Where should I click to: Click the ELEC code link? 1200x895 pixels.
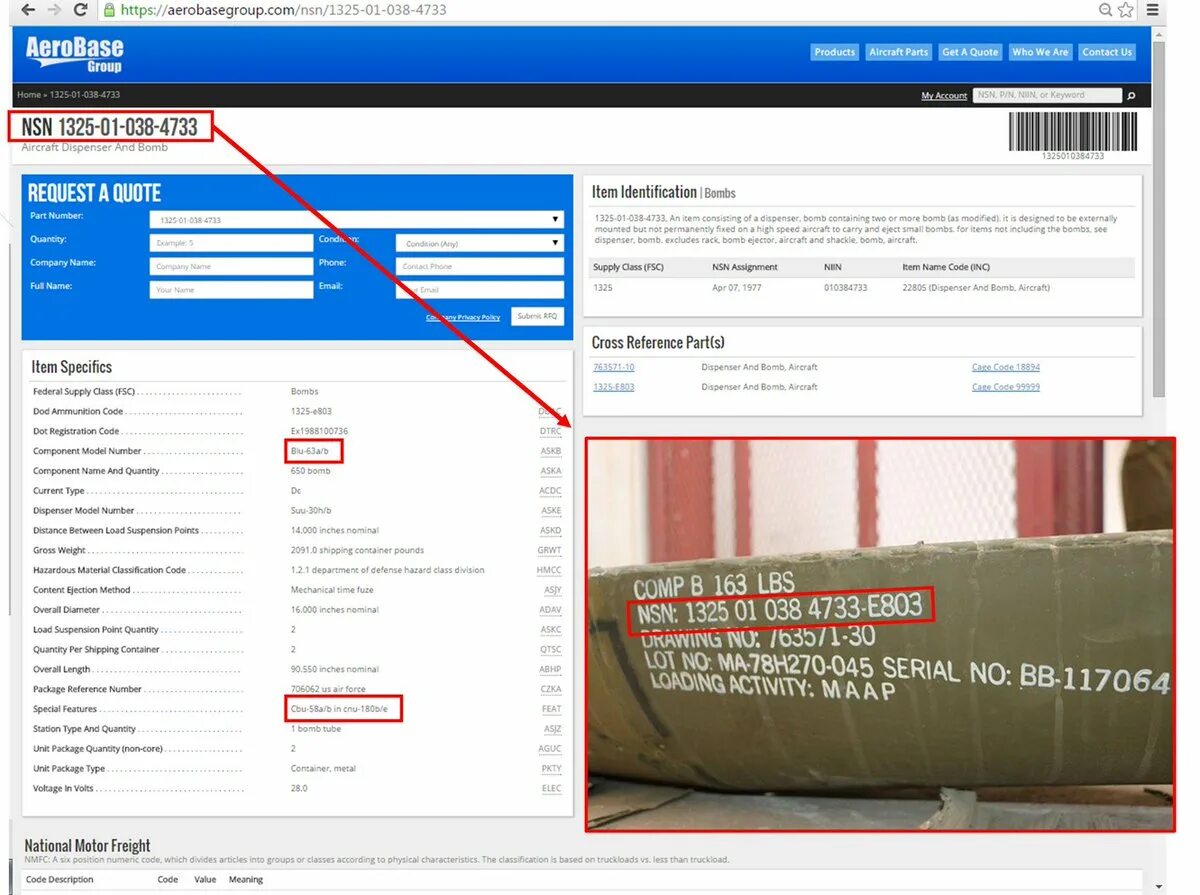(x=551, y=789)
